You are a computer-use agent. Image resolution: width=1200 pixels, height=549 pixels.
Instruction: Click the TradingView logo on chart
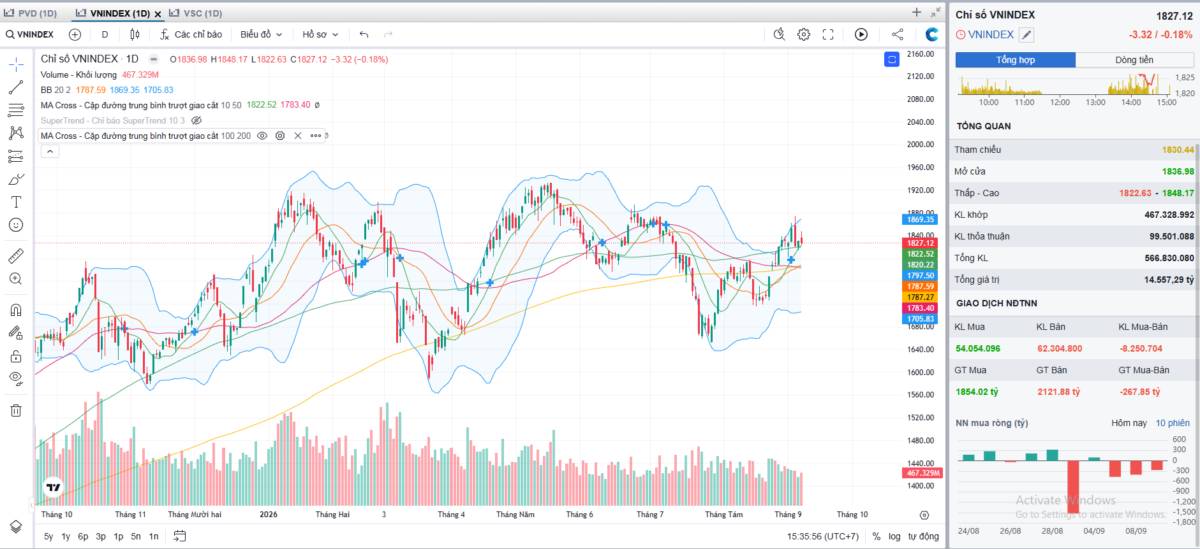(52, 488)
